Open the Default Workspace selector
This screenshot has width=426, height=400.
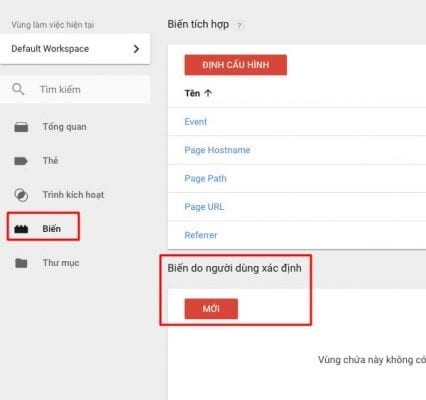click(75, 49)
